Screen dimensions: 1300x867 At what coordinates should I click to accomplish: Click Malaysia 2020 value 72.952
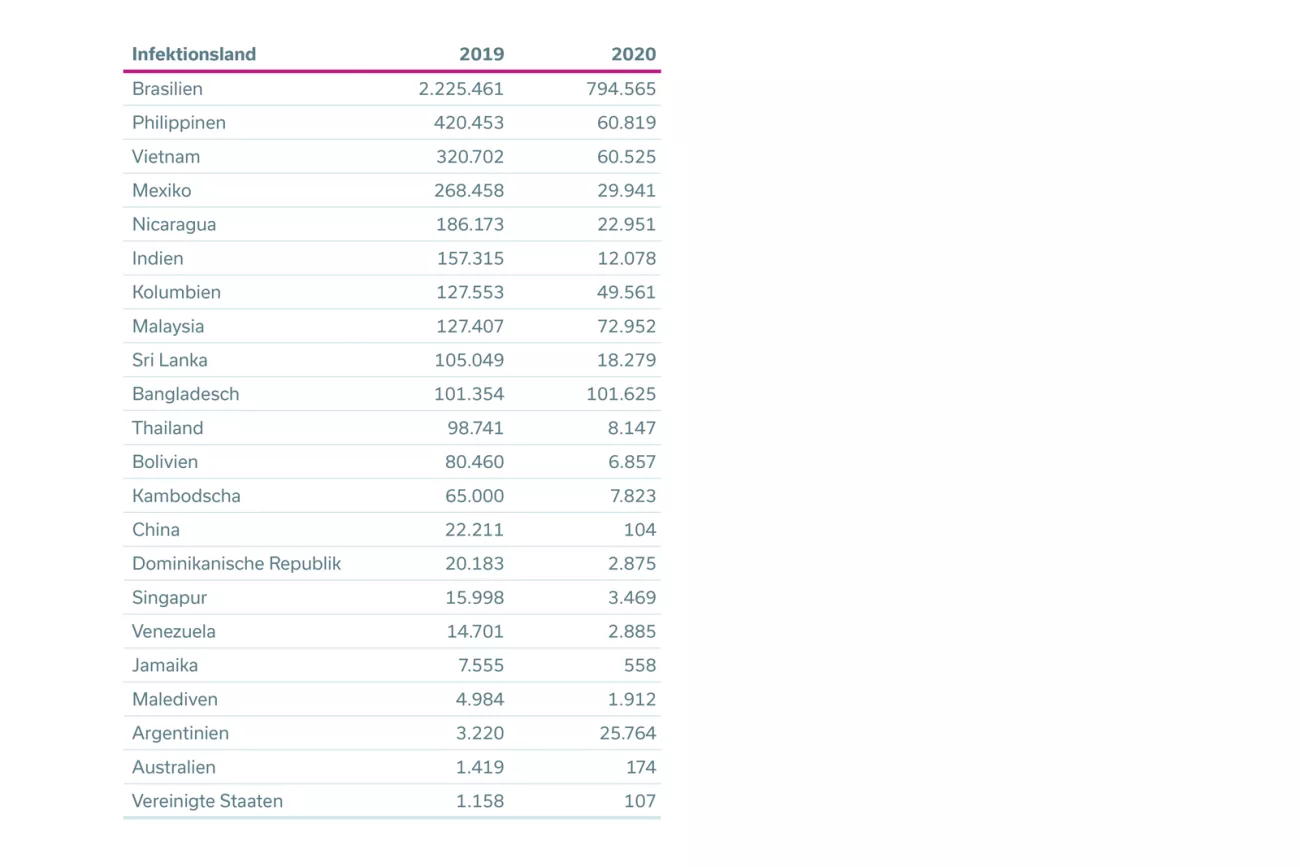click(x=627, y=326)
